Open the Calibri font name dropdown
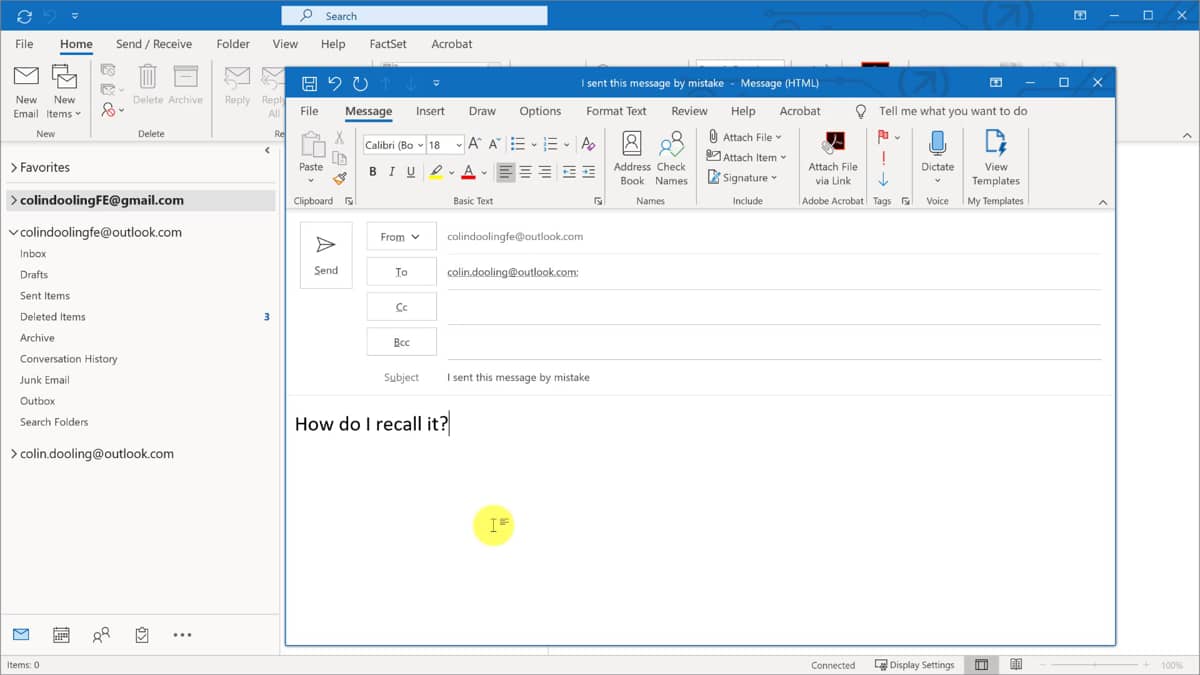 (x=419, y=145)
